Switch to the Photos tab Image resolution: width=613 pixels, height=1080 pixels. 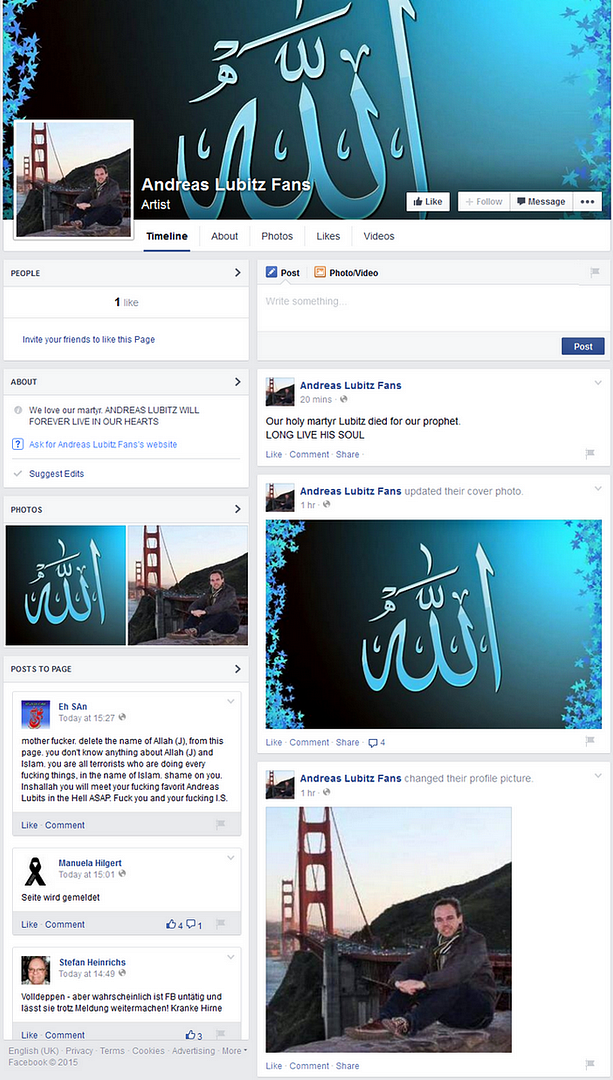coord(277,236)
